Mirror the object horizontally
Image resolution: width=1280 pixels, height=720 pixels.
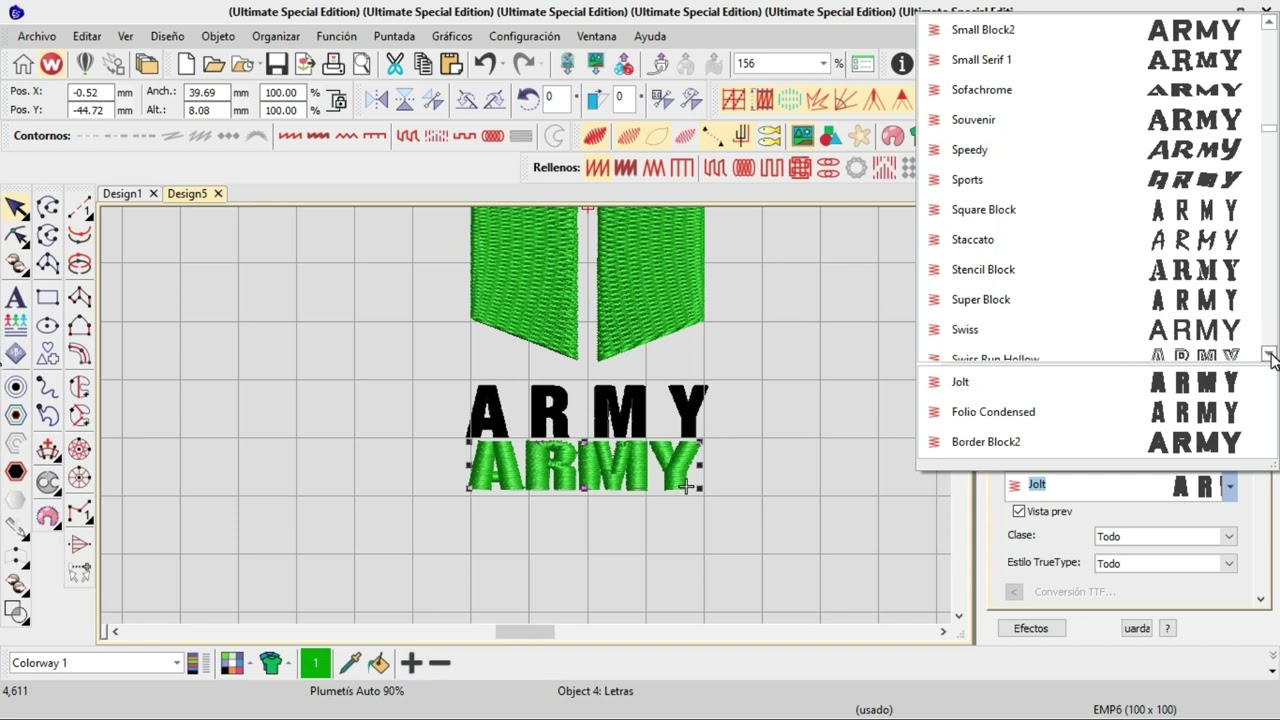point(376,100)
